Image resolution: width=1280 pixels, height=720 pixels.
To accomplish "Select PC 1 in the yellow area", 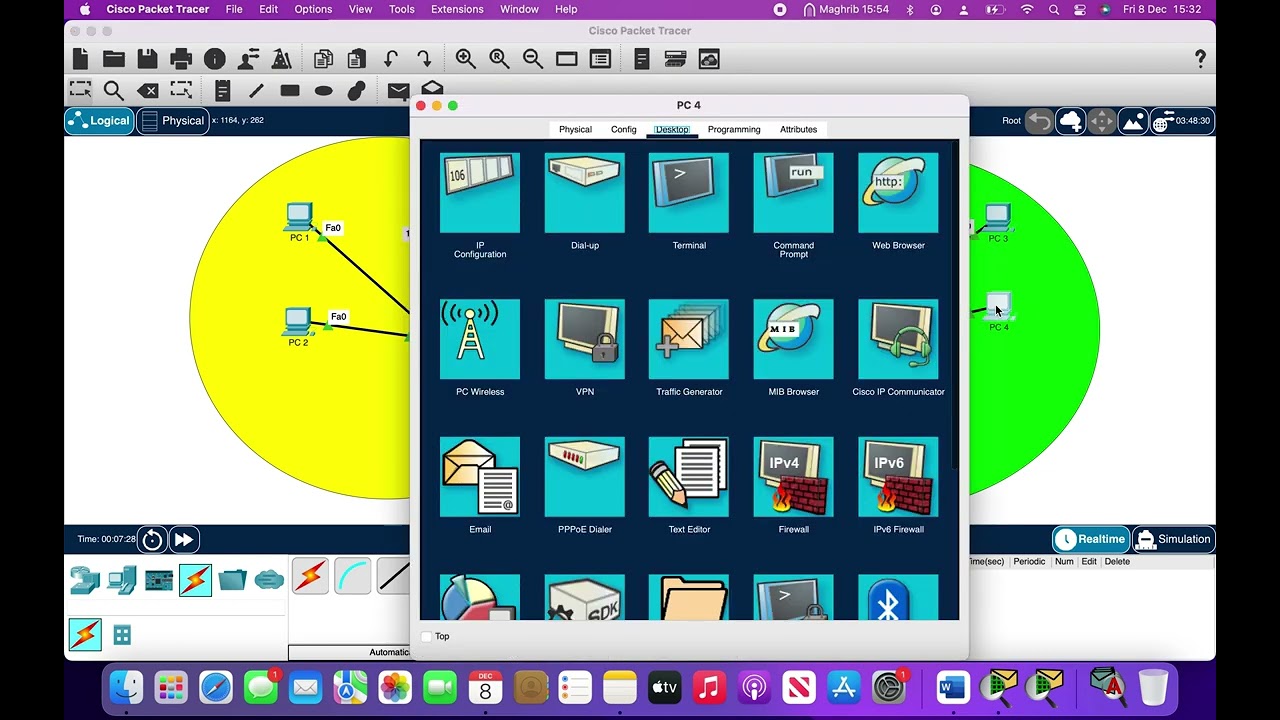I will click(x=298, y=216).
